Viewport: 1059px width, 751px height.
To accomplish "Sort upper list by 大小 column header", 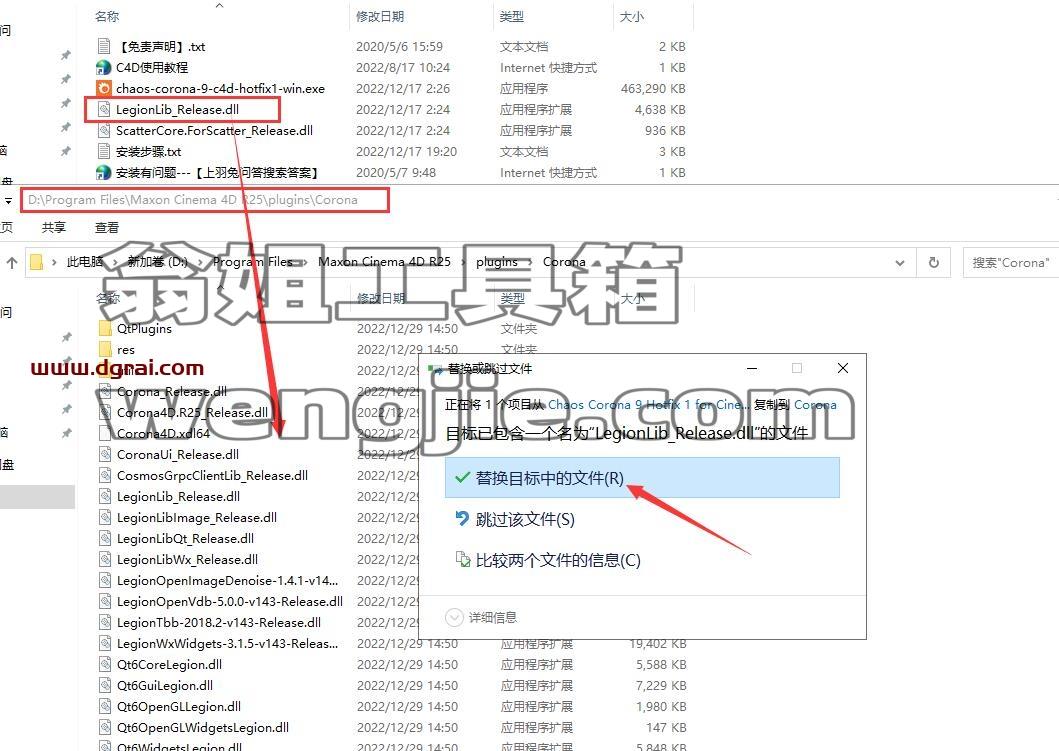I will click(x=631, y=16).
